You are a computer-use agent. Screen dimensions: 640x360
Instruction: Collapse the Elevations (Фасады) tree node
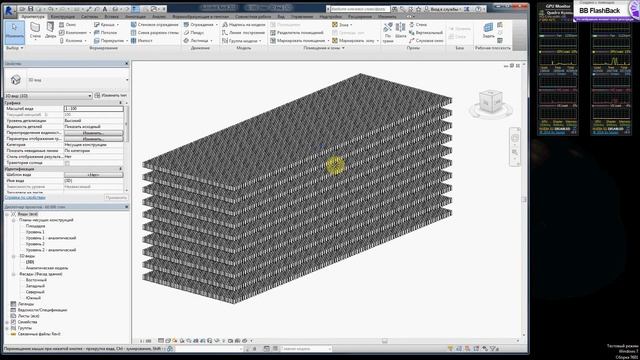click(x=13, y=274)
